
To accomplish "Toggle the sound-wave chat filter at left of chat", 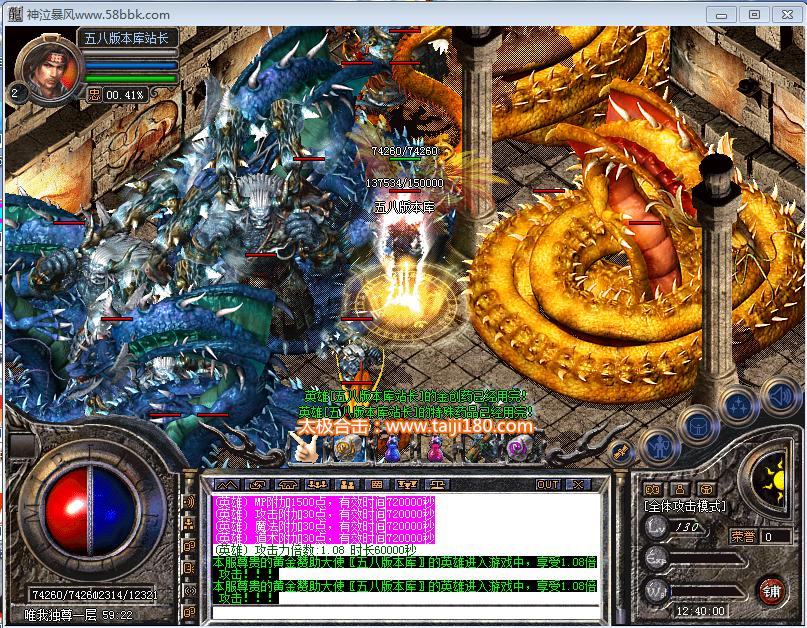I will coord(189,501).
